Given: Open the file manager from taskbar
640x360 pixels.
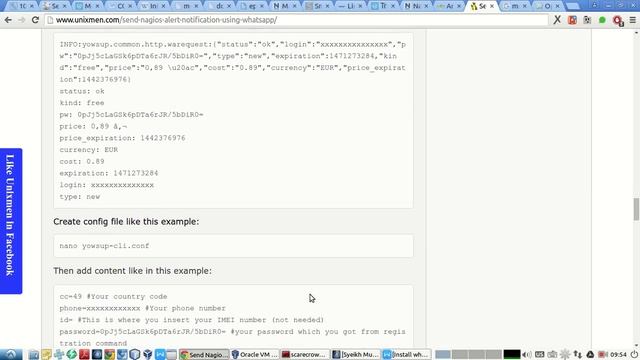Looking at the screenshot, I should point(33,354).
